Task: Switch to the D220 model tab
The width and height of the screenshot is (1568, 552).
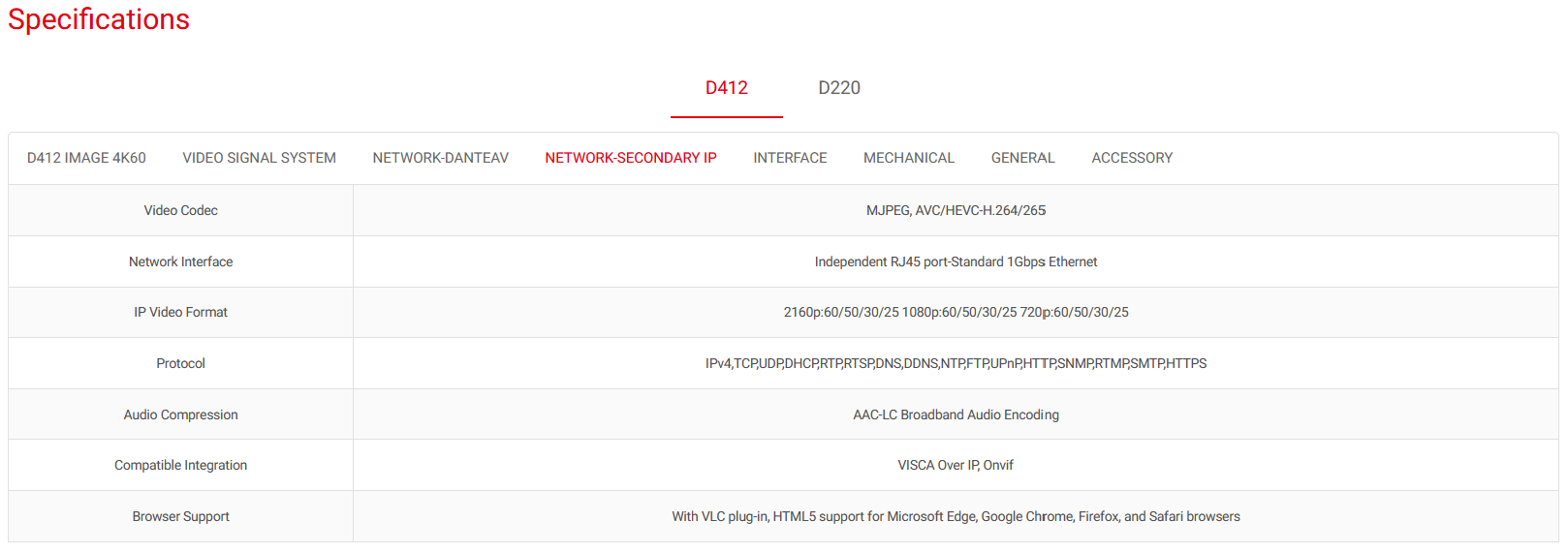Action: 838,88
